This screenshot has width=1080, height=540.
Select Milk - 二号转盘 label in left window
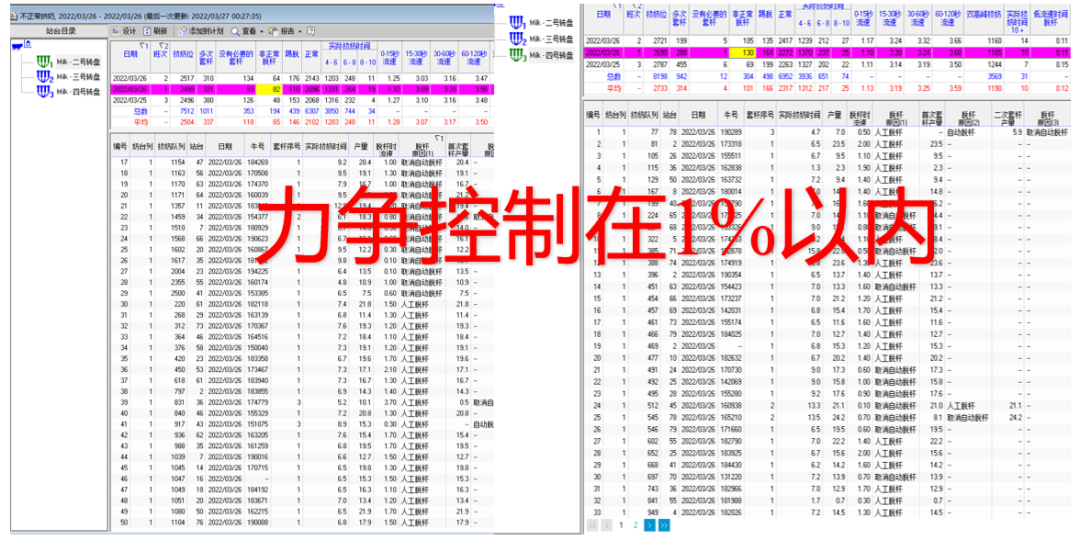pos(79,63)
